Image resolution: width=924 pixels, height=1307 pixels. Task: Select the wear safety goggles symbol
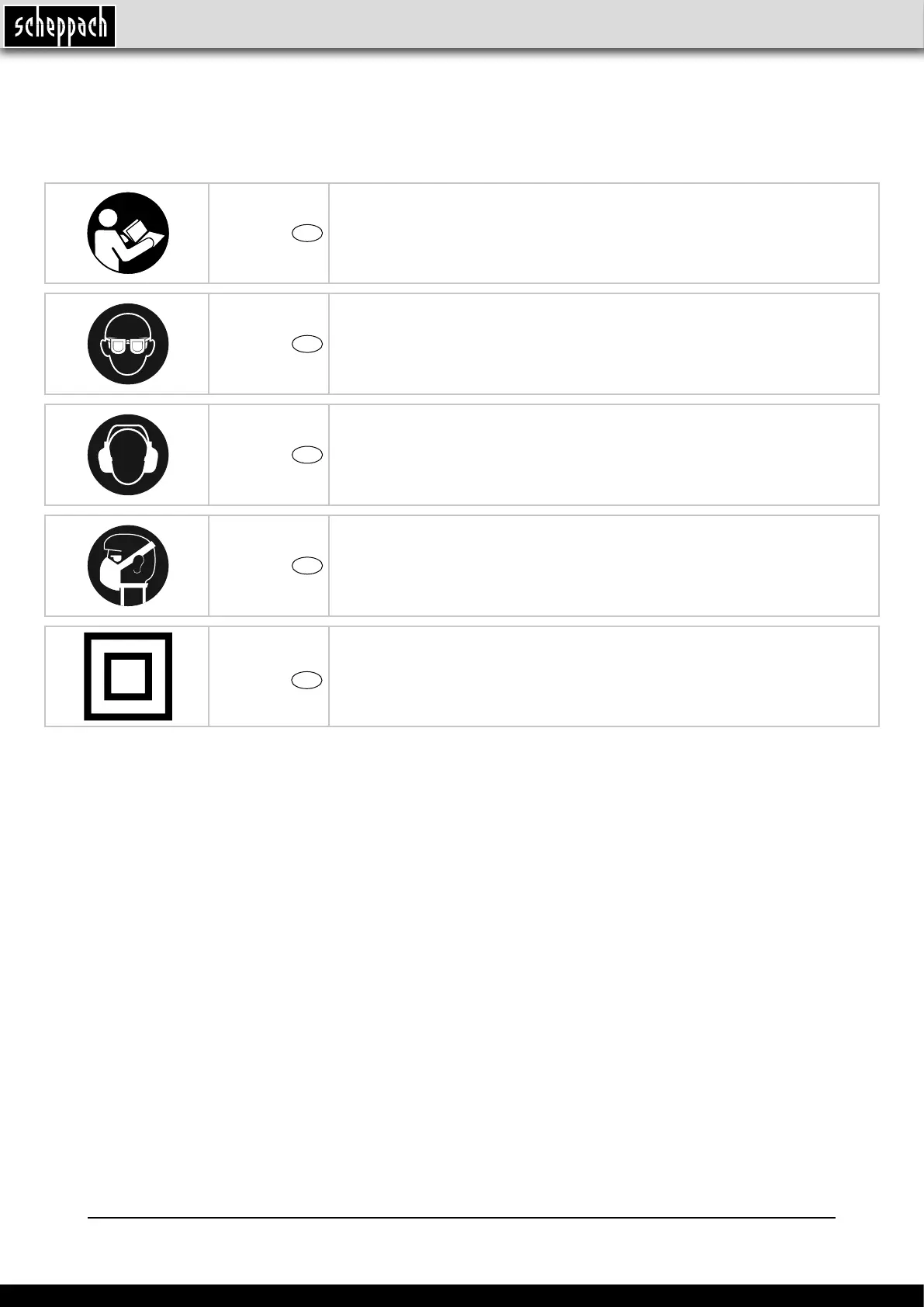click(x=128, y=345)
